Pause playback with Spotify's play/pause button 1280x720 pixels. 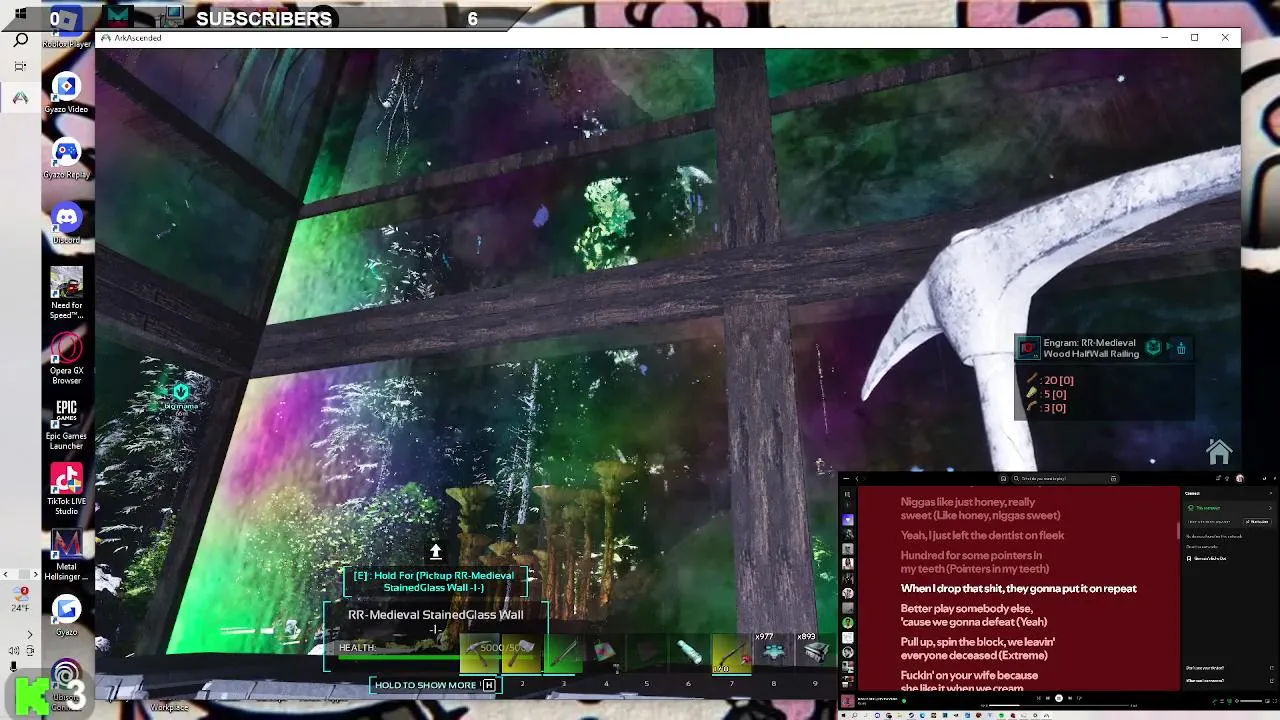coord(1059,698)
